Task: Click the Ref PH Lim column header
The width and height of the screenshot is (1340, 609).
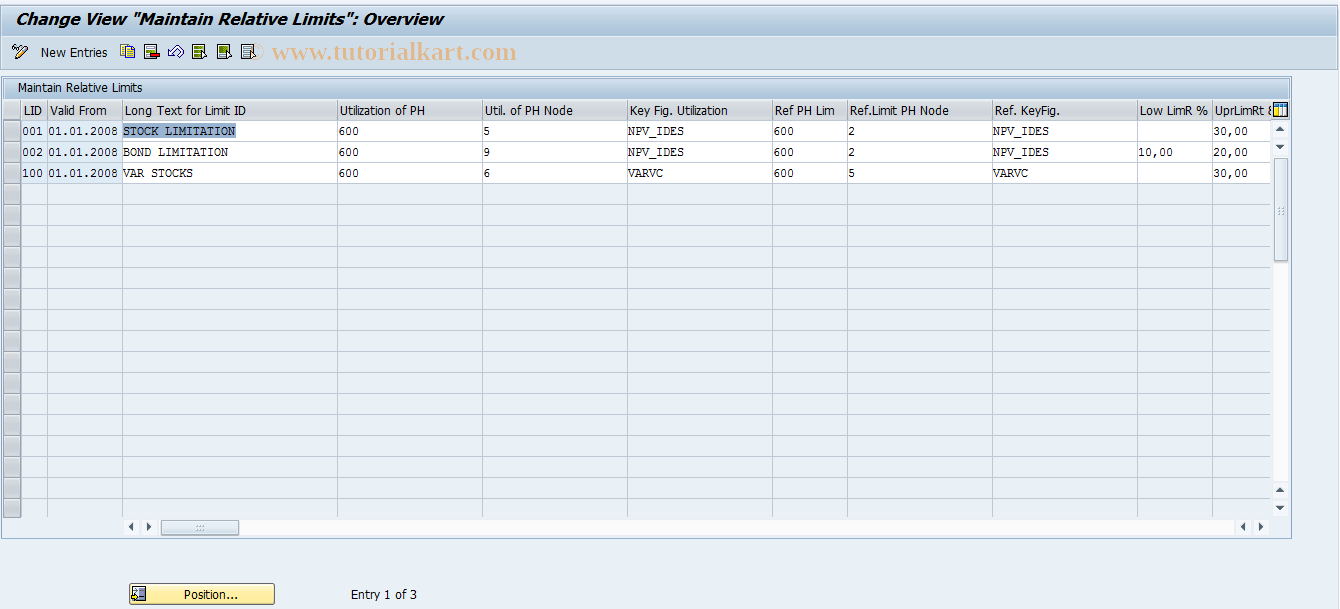Action: pos(810,110)
